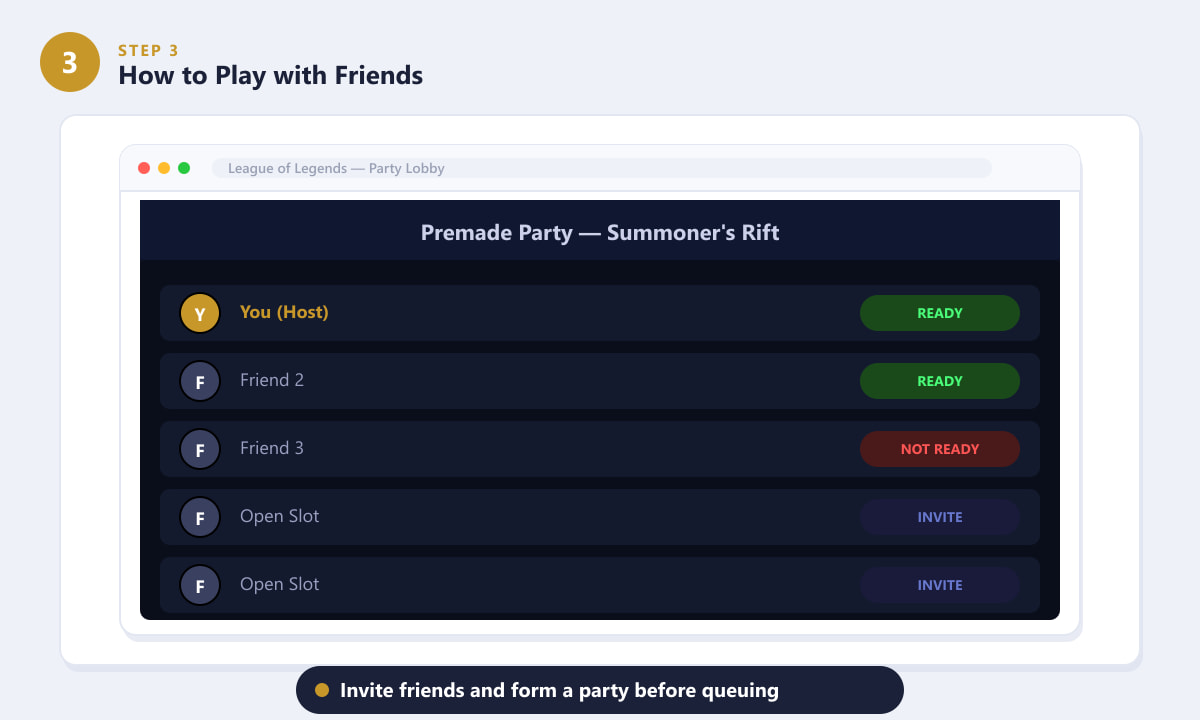Image resolution: width=1200 pixels, height=720 pixels.
Task: Select the Friend 2 name label
Action: click(272, 380)
